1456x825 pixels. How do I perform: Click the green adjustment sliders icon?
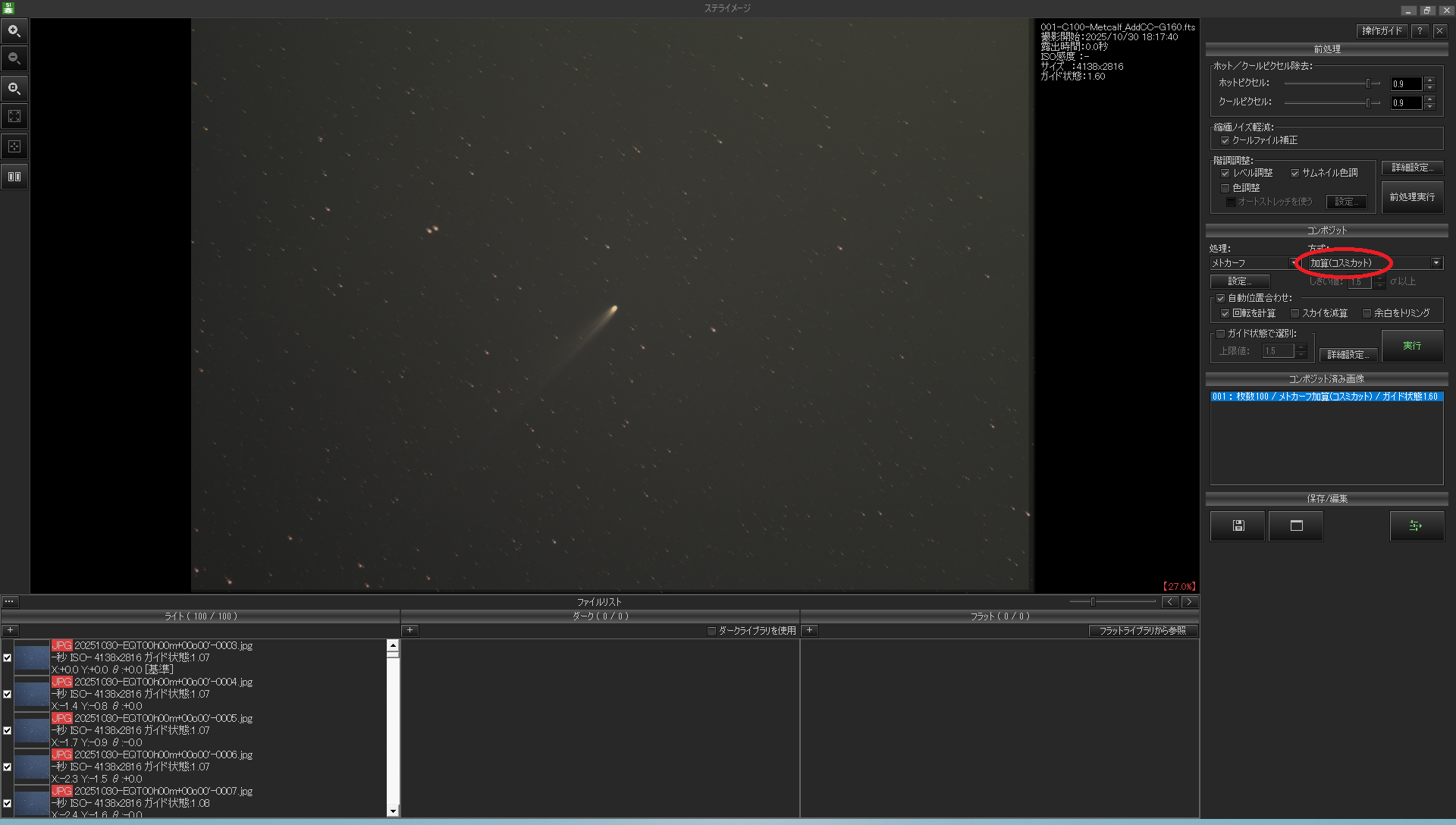[1416, 525]
